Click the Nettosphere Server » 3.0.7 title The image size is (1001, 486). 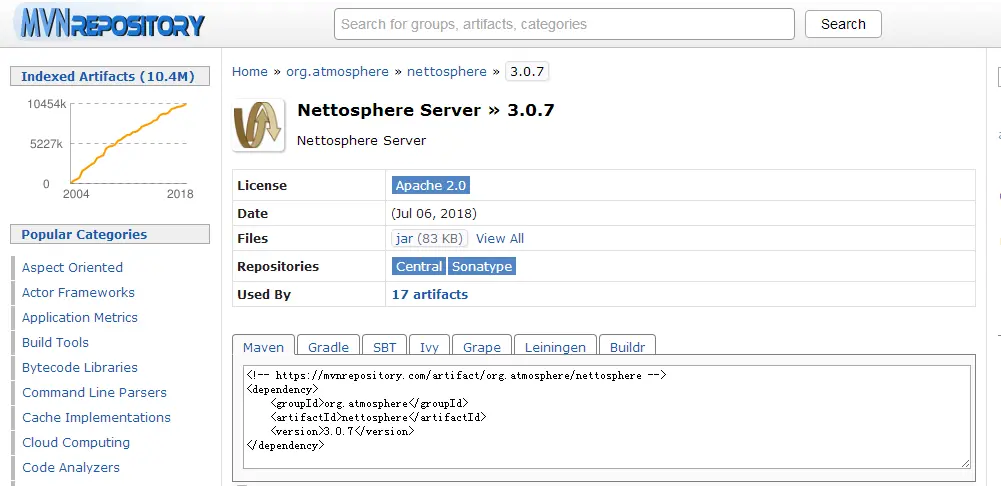[426, 110]
